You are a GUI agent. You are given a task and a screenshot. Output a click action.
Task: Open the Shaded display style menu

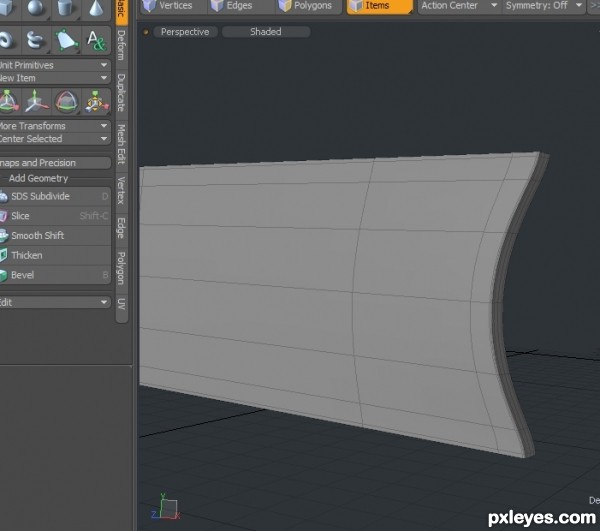tap(266, 32)
